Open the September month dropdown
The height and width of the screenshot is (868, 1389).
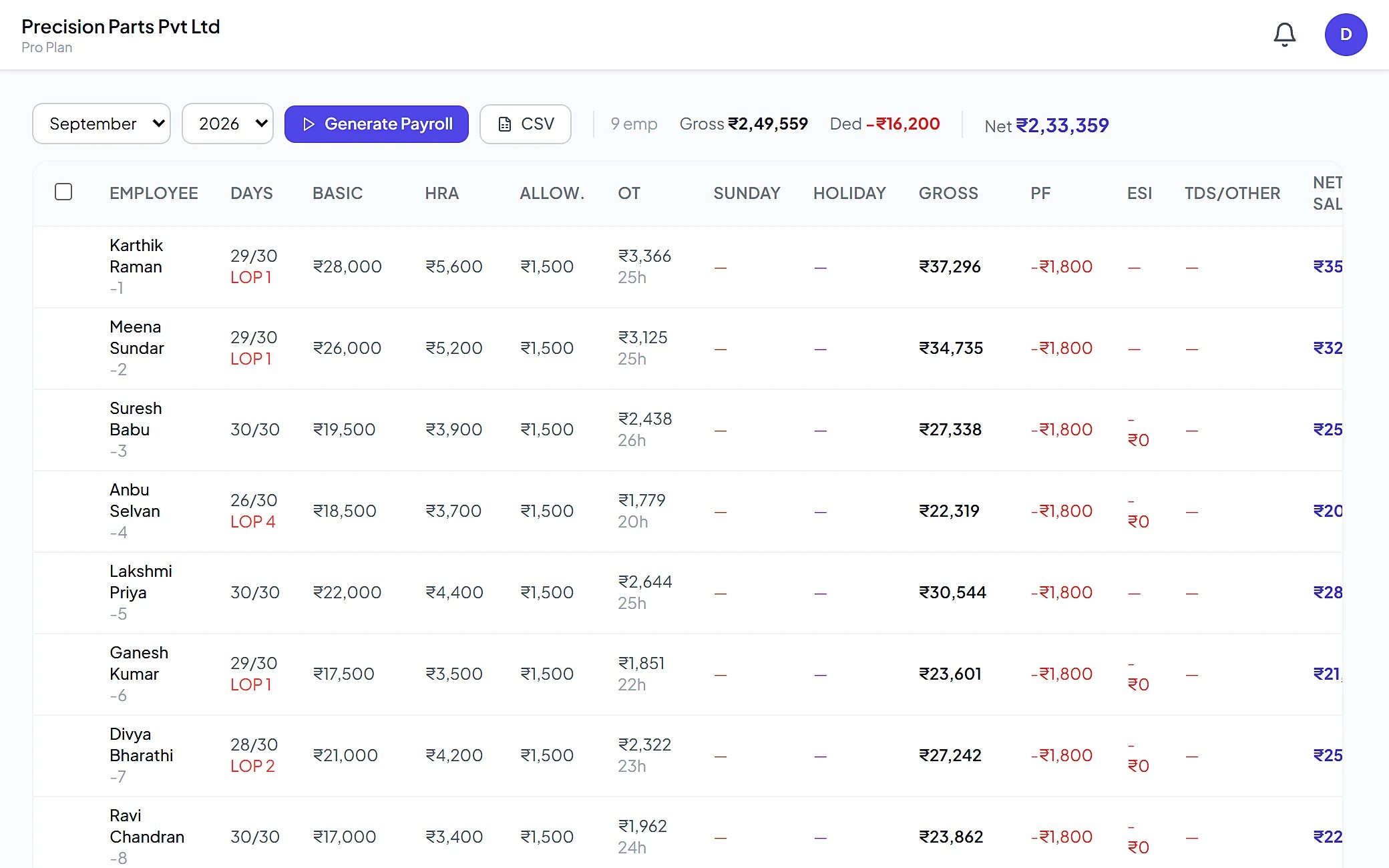click(102, 124)
